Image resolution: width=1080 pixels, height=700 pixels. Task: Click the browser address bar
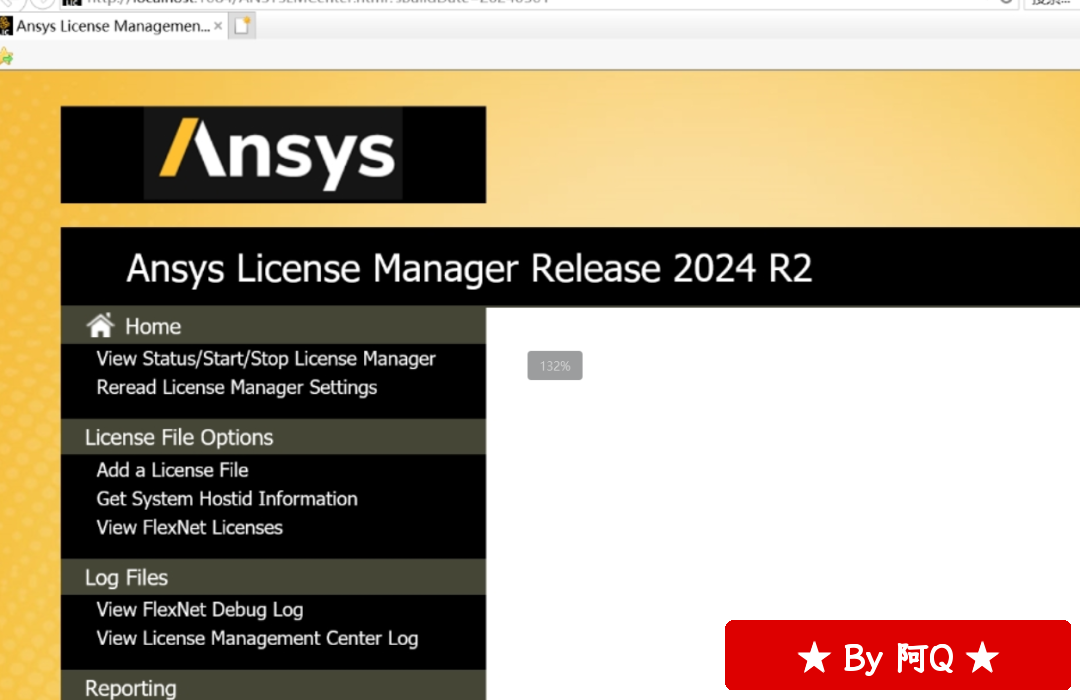click(500, 2)
